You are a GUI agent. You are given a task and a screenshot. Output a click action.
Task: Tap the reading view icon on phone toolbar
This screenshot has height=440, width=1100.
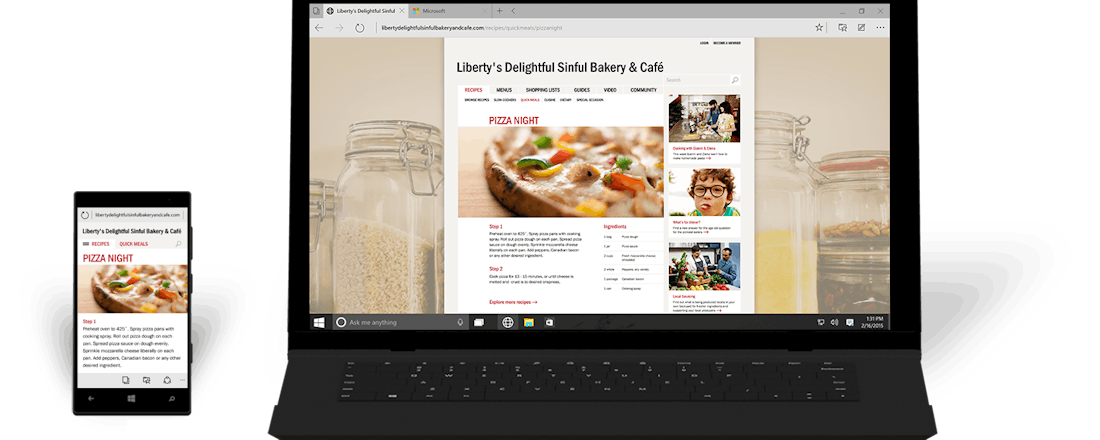tap(126, 380)
